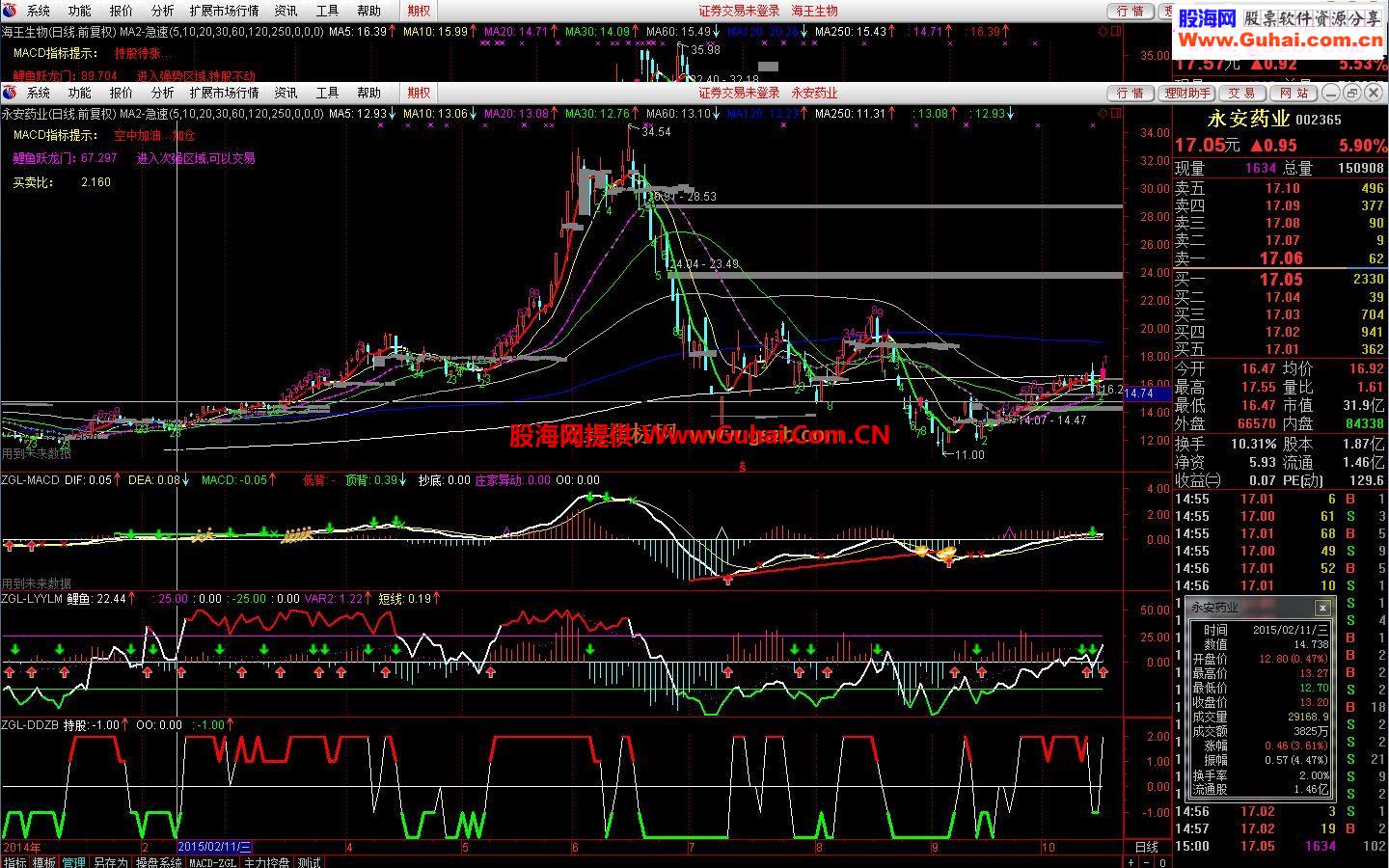Viewport: 1389px width, 868px height.
Task: Open the 报价 menu in the 永安药业 window
Action: pyautogui.click(x=122, y=93)
